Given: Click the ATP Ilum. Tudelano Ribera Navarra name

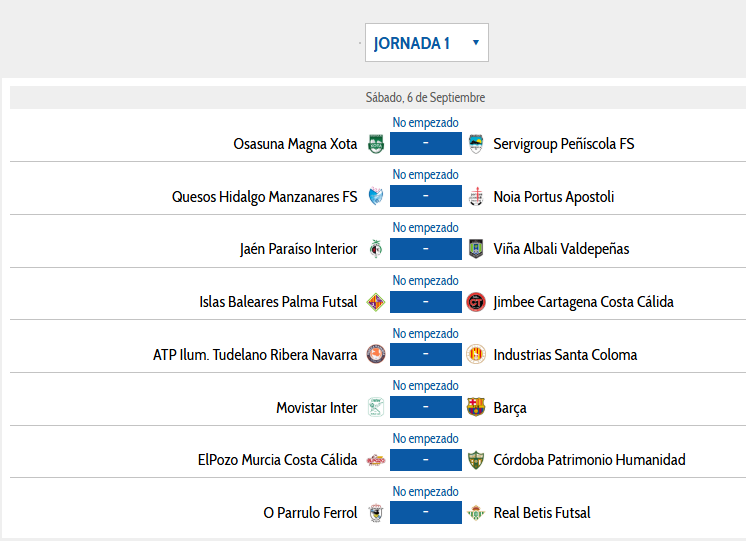Looking at the screenshot, I should [x=255, y=355].
